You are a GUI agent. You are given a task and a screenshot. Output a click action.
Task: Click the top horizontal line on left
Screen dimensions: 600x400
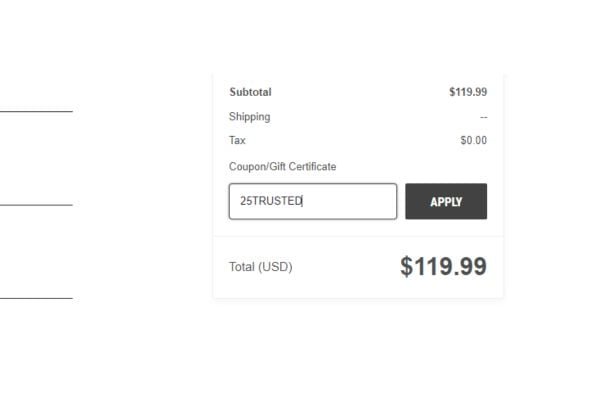[36, 111]
